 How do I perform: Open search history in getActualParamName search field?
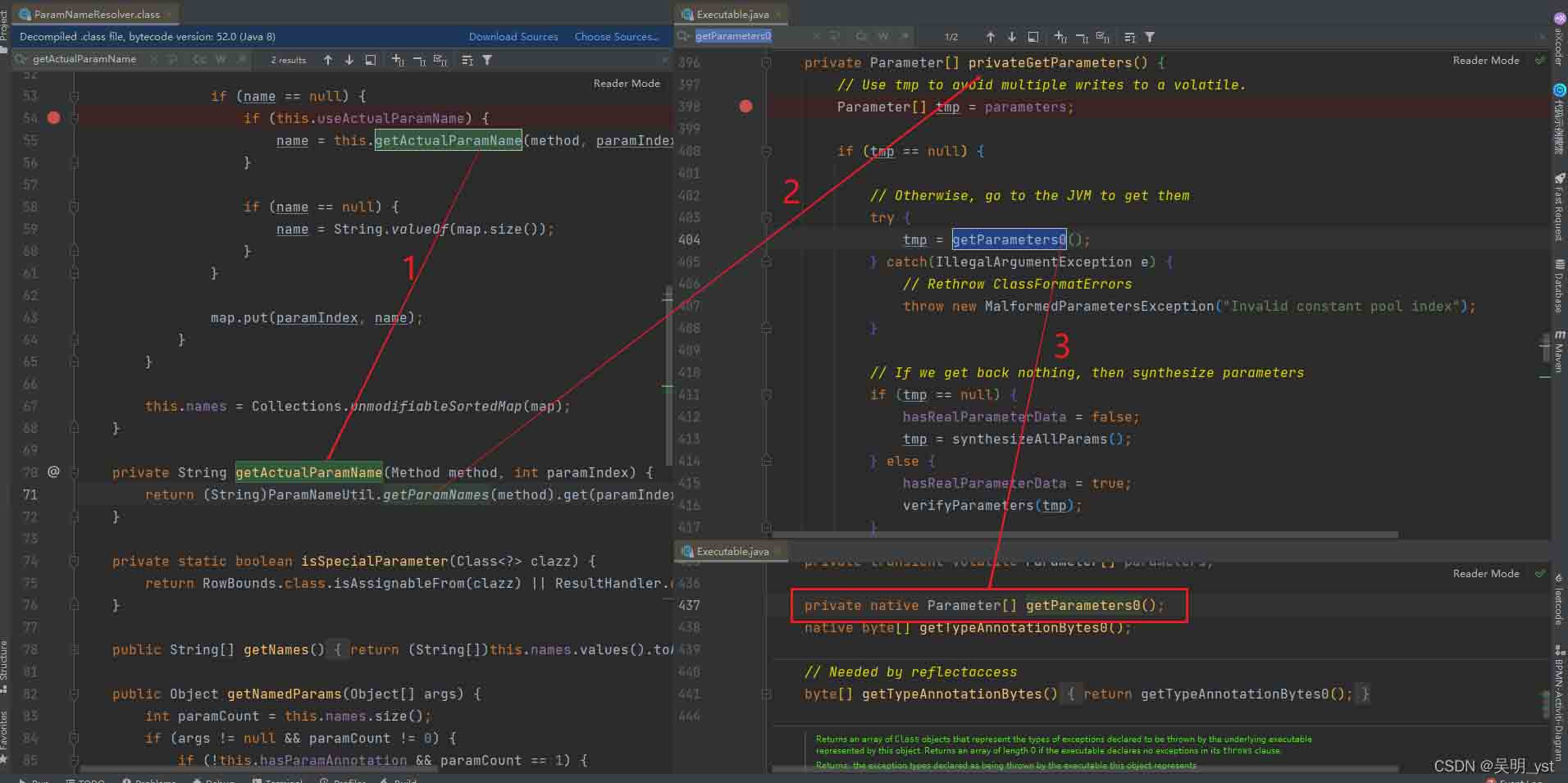pos(21,59)
